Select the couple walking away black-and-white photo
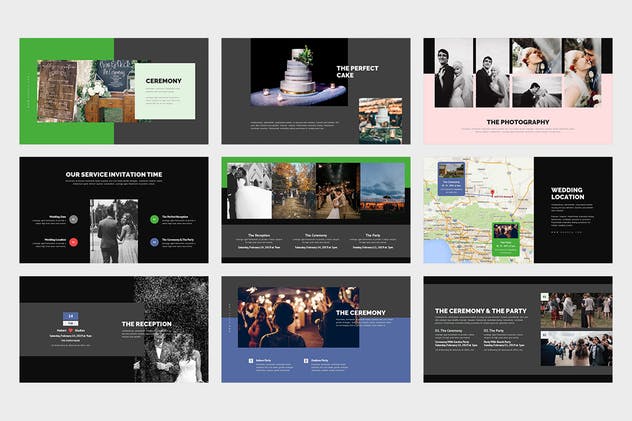Image resolution: width=632 pixels, height=421 pixels. tap(114, 231)
